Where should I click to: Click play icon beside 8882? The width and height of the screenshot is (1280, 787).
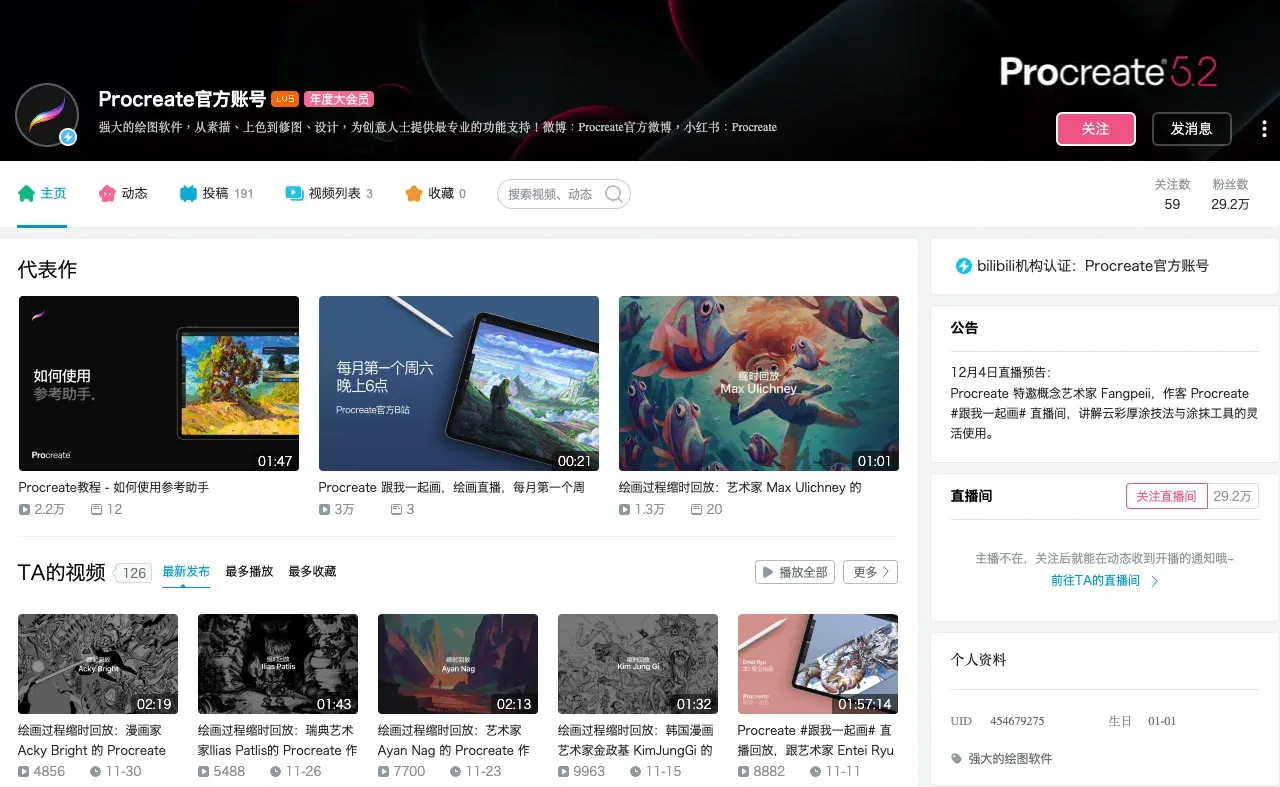[x=744, y=771]
